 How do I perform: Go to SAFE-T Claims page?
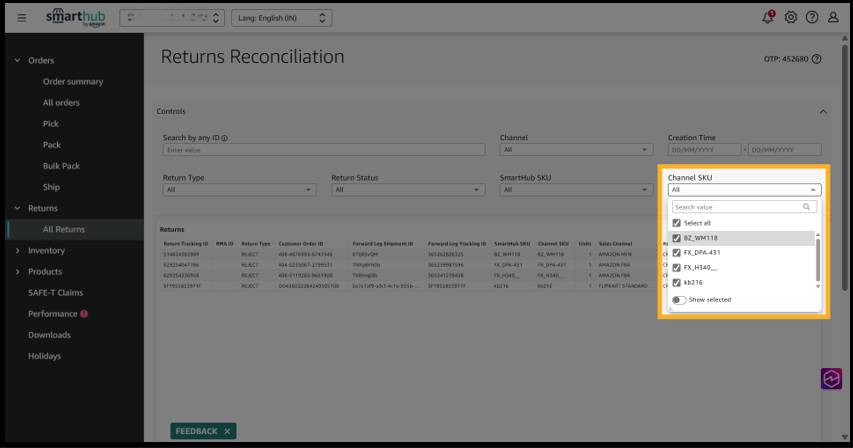tap(55, 293)
